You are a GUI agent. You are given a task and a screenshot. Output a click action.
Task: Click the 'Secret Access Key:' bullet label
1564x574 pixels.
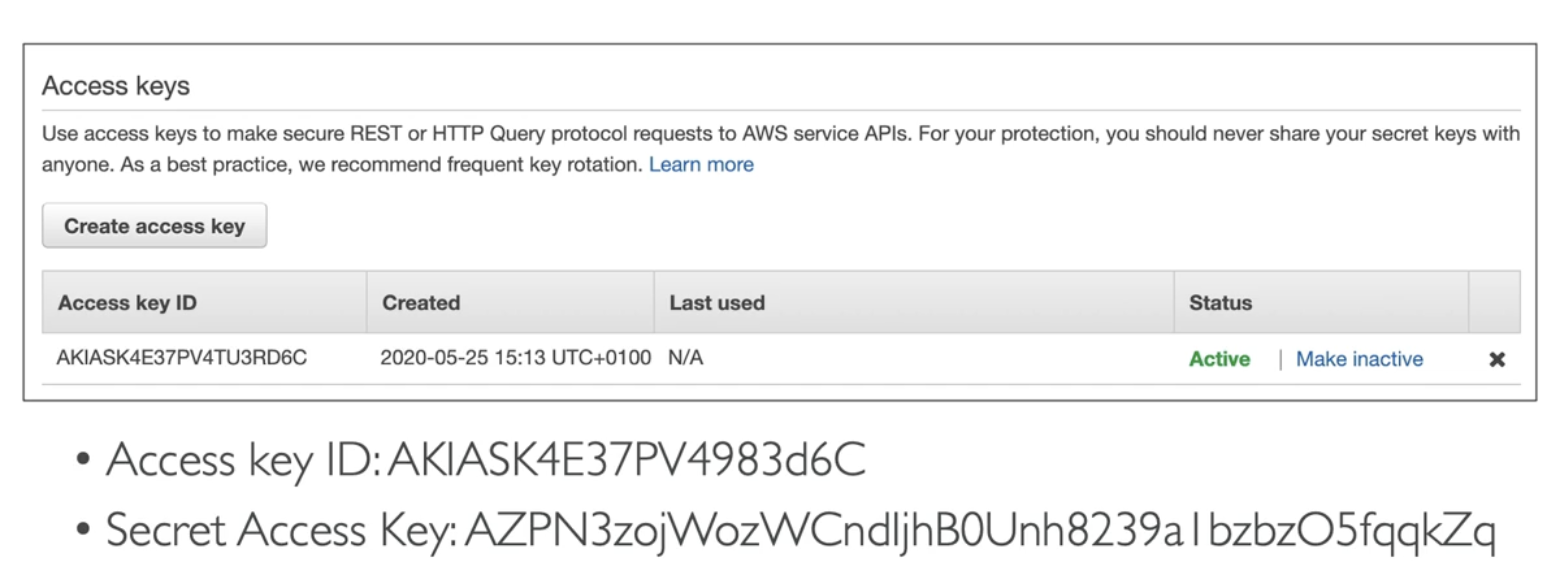coord(282,530)
